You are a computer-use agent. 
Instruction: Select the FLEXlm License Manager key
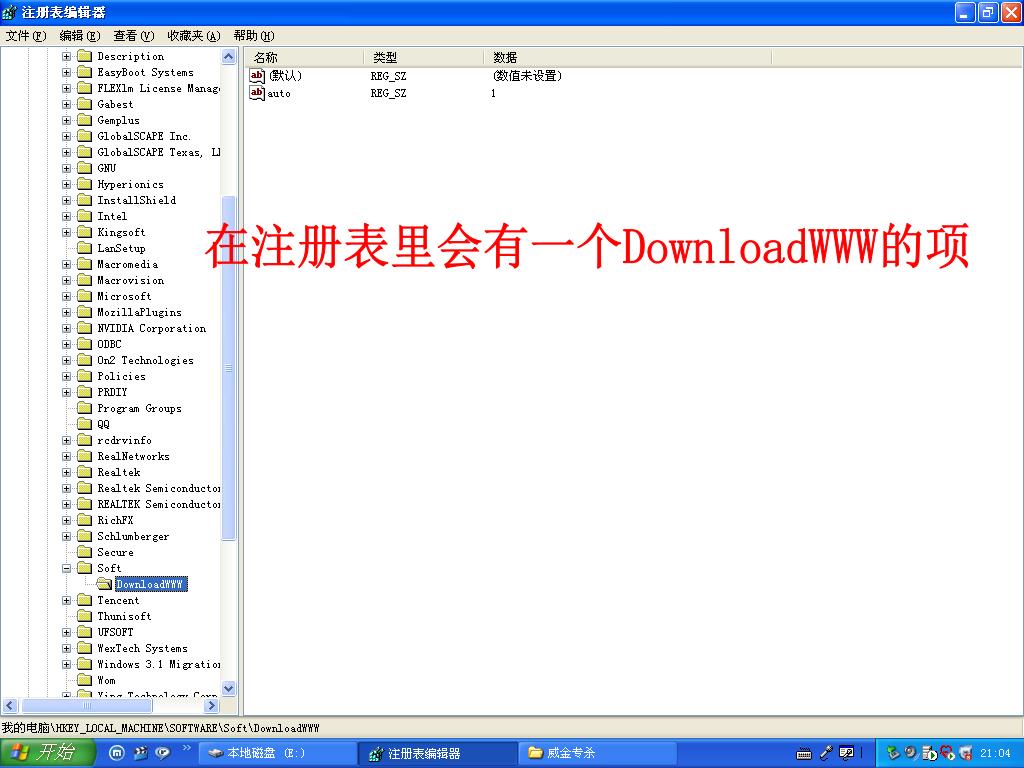point(159,88)
